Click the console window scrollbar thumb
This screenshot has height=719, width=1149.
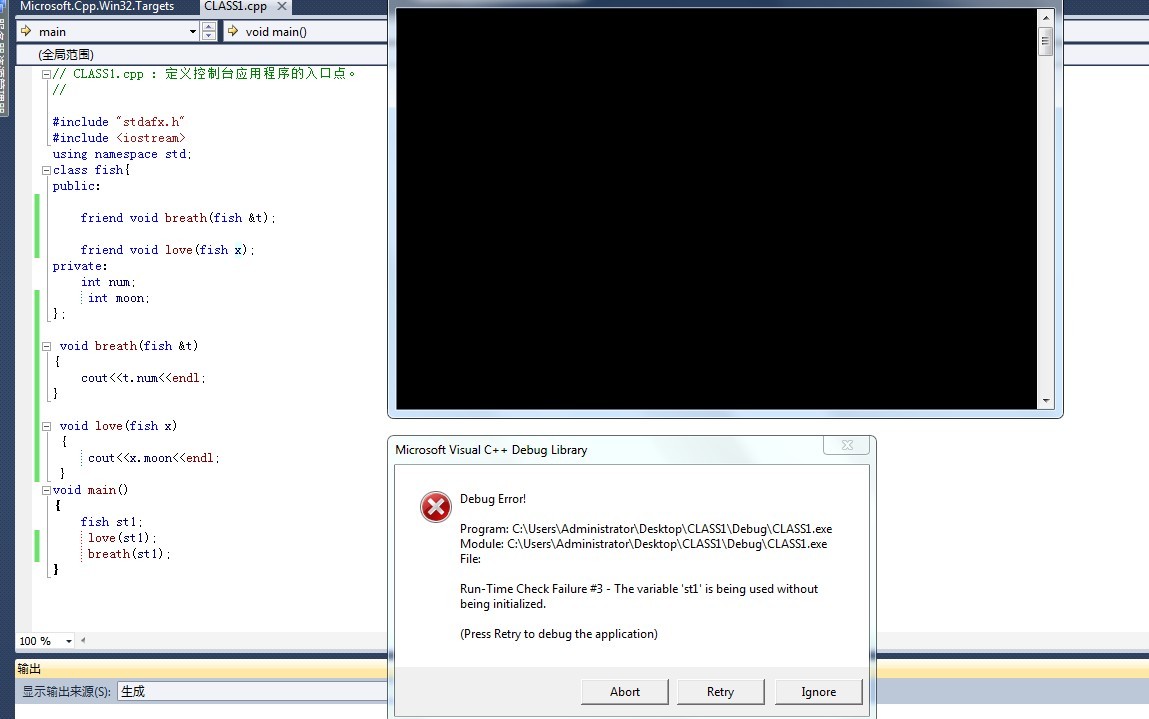(x=1046, y=41)
